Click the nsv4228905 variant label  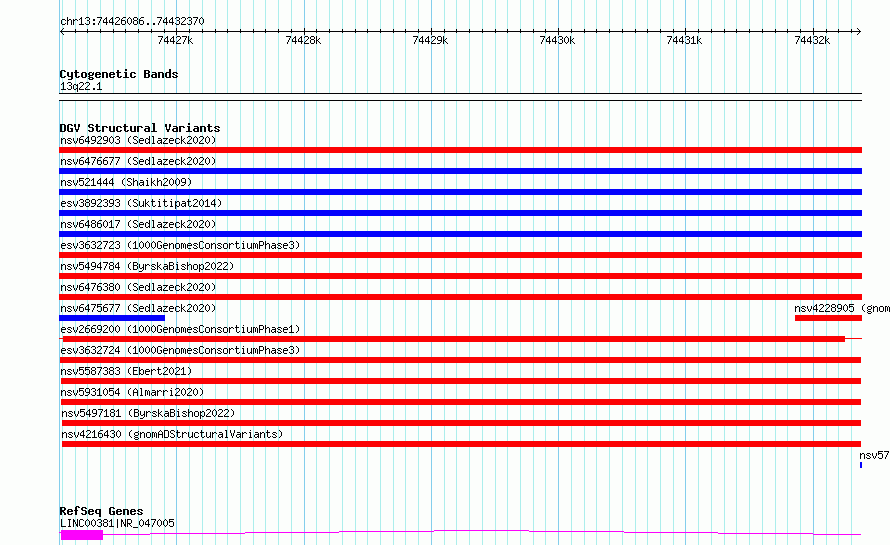tap(842, 308)
